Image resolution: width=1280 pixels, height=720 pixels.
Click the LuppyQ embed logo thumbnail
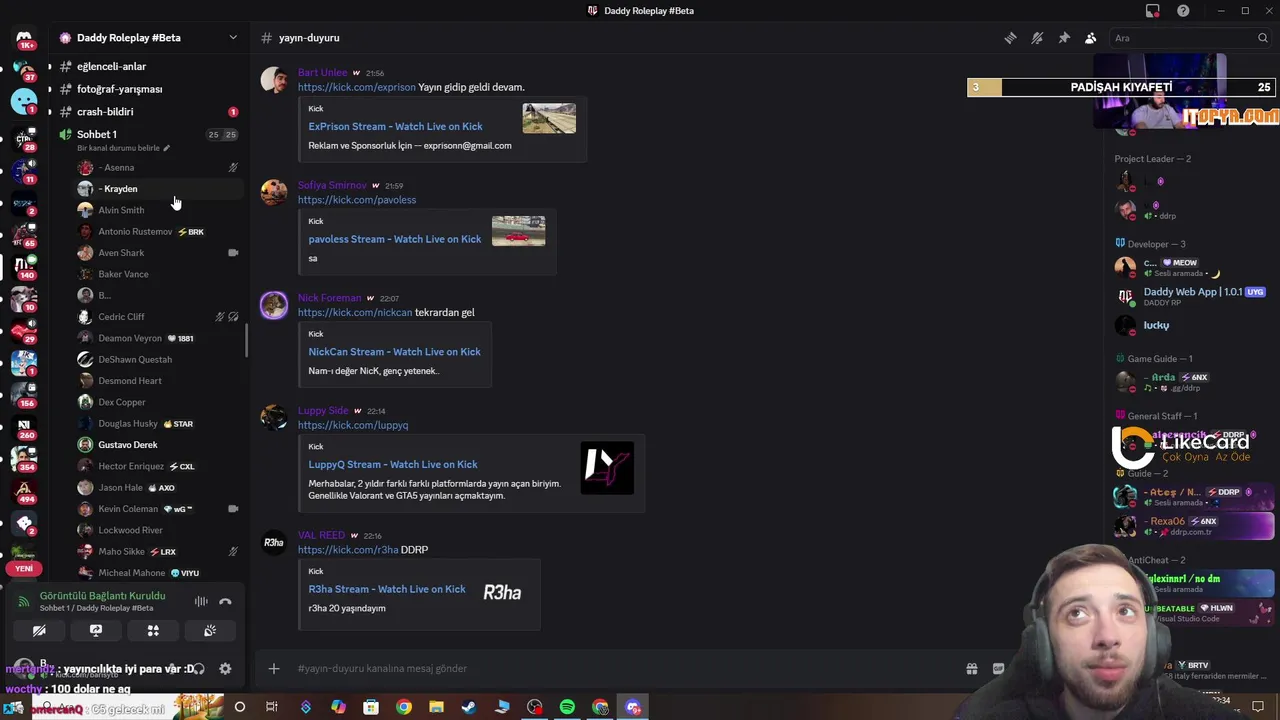pos(607,468)
